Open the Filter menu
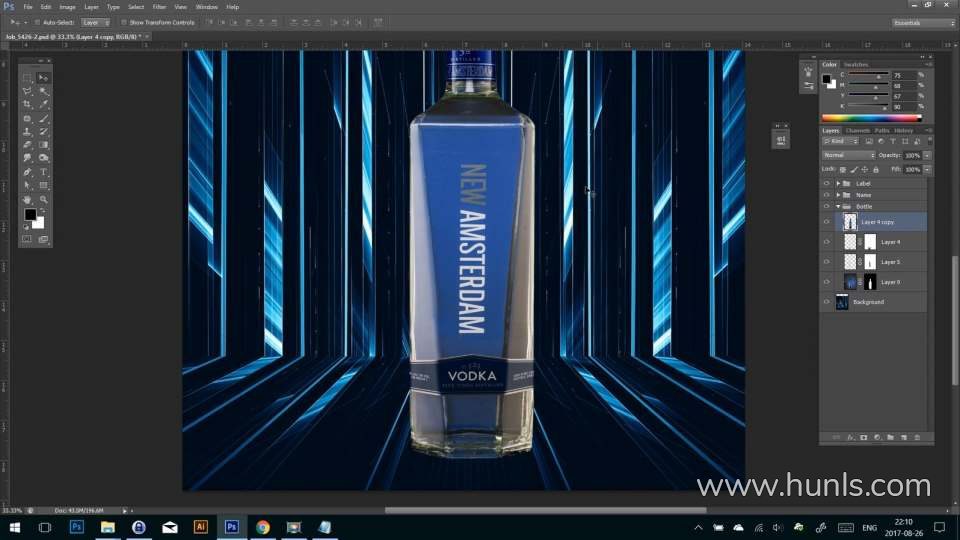 pyautogui.click(x=159, y=7)
